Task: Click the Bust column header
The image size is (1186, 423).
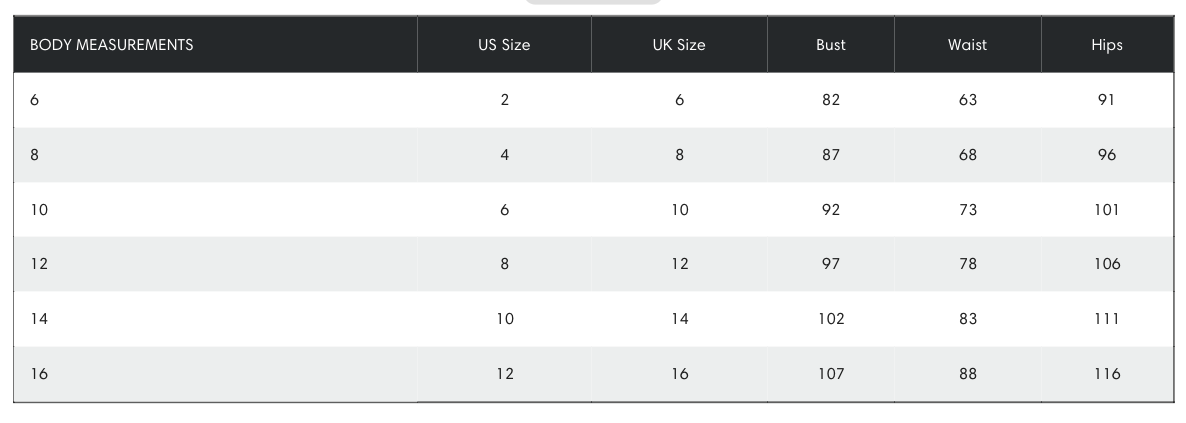Action: (831, 45)
